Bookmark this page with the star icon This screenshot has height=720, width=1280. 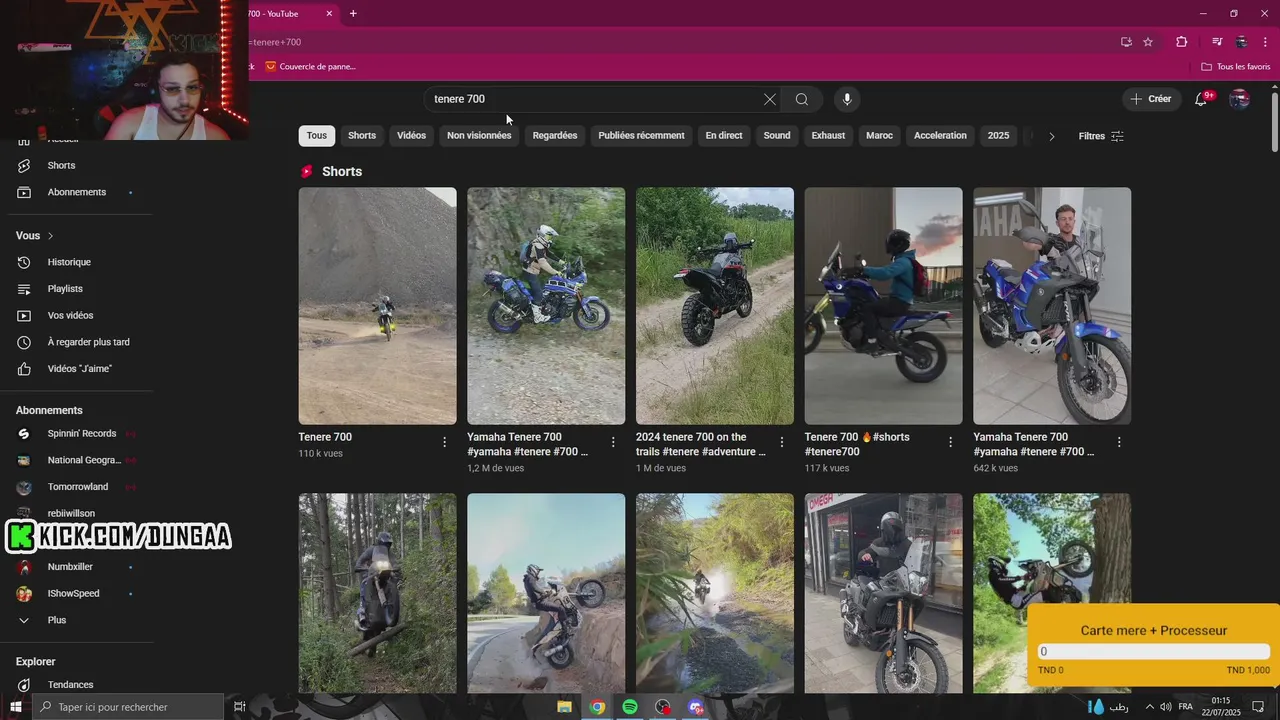1148,42
